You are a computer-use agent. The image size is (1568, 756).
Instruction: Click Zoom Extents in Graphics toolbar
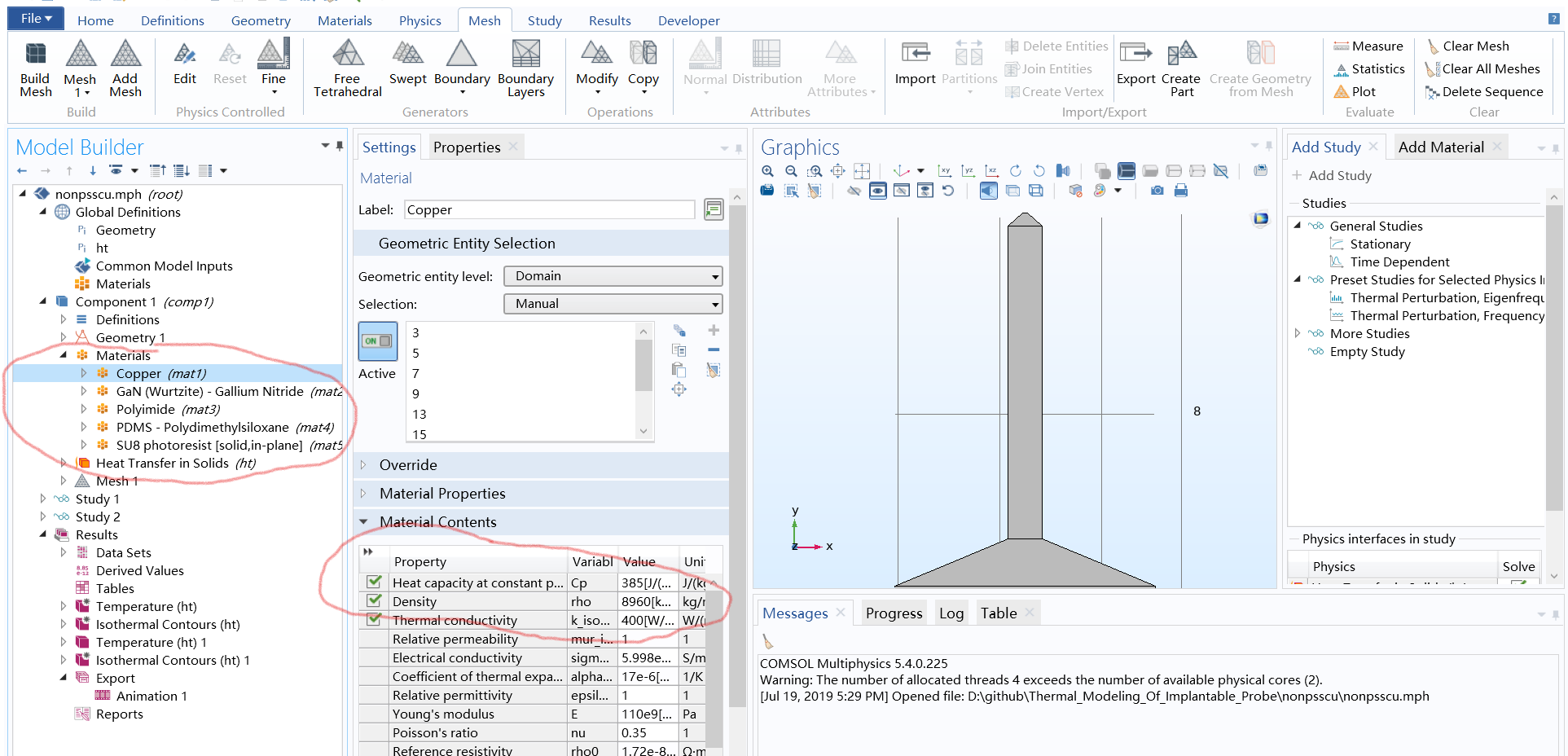click(838, 171)
